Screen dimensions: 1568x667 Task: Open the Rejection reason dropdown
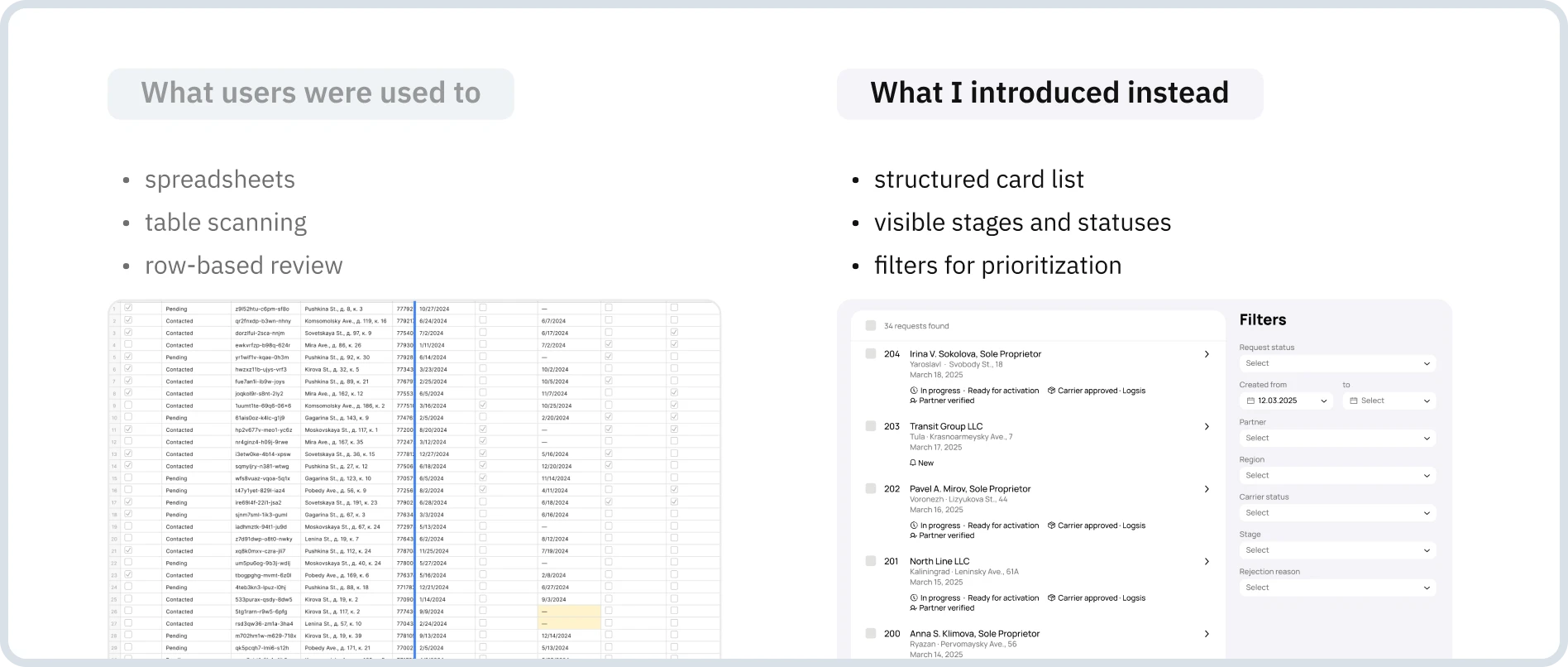point(1337,588)
